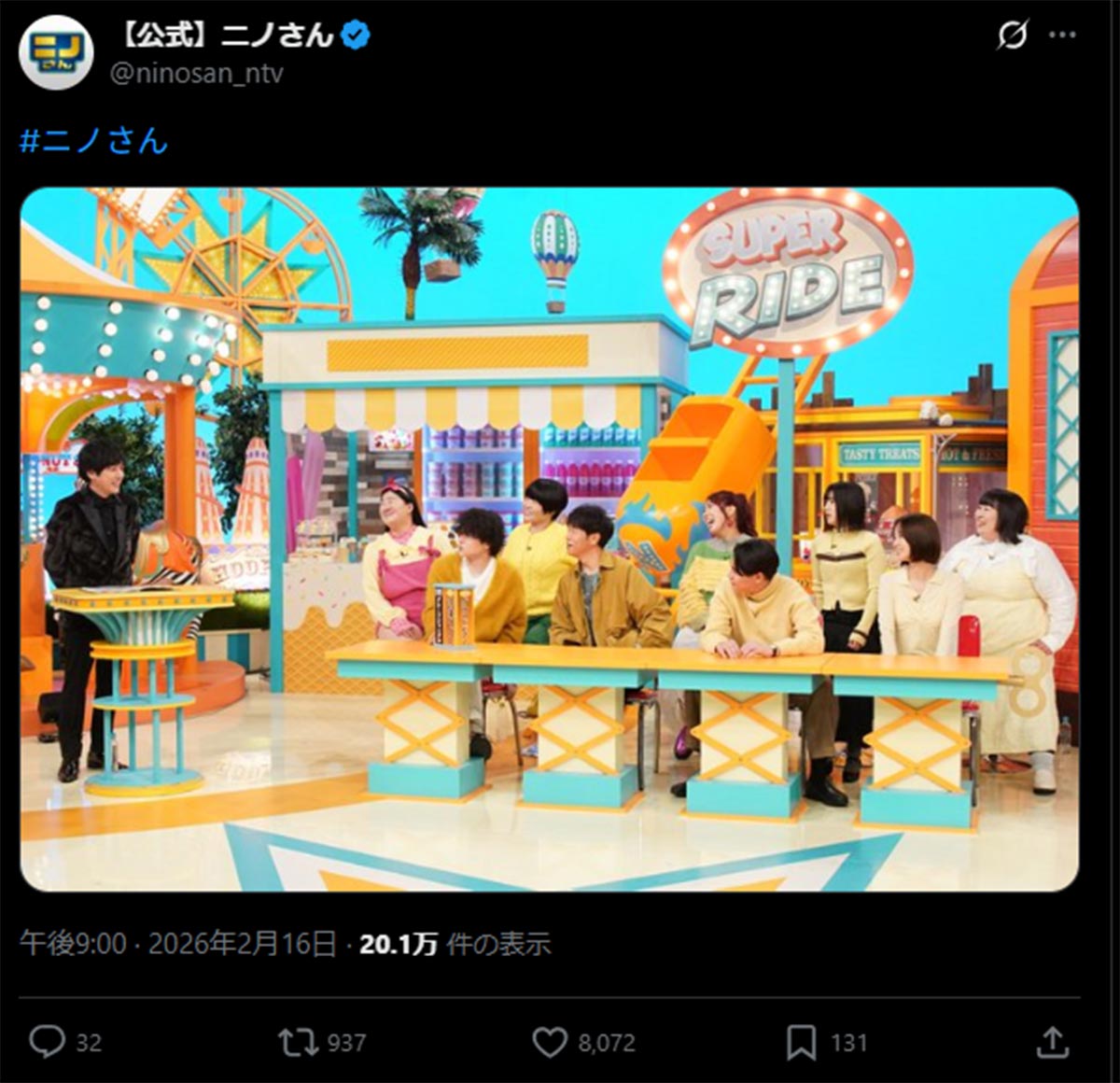Like the post with heart icon

(550, 1042)
